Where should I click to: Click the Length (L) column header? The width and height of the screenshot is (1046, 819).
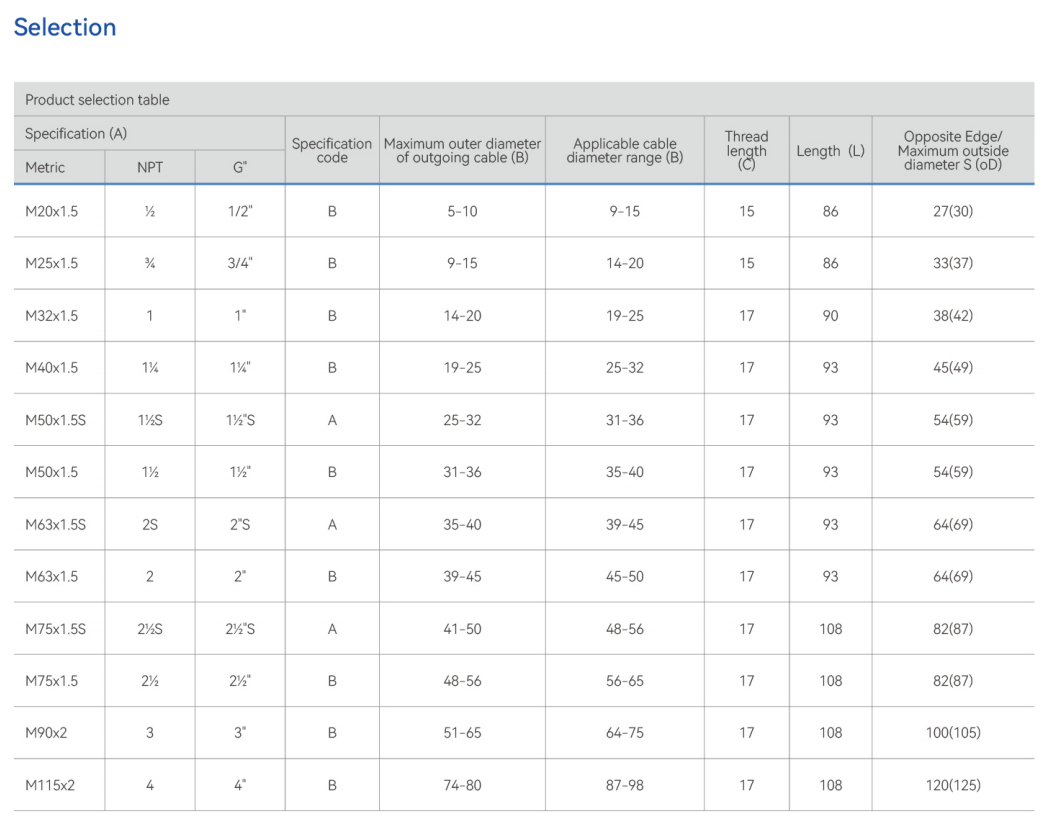[x=830, y=151]
